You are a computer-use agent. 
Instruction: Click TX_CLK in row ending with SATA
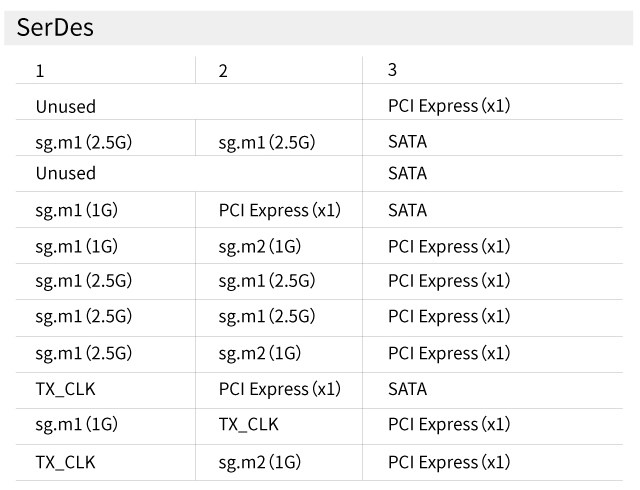66,389
